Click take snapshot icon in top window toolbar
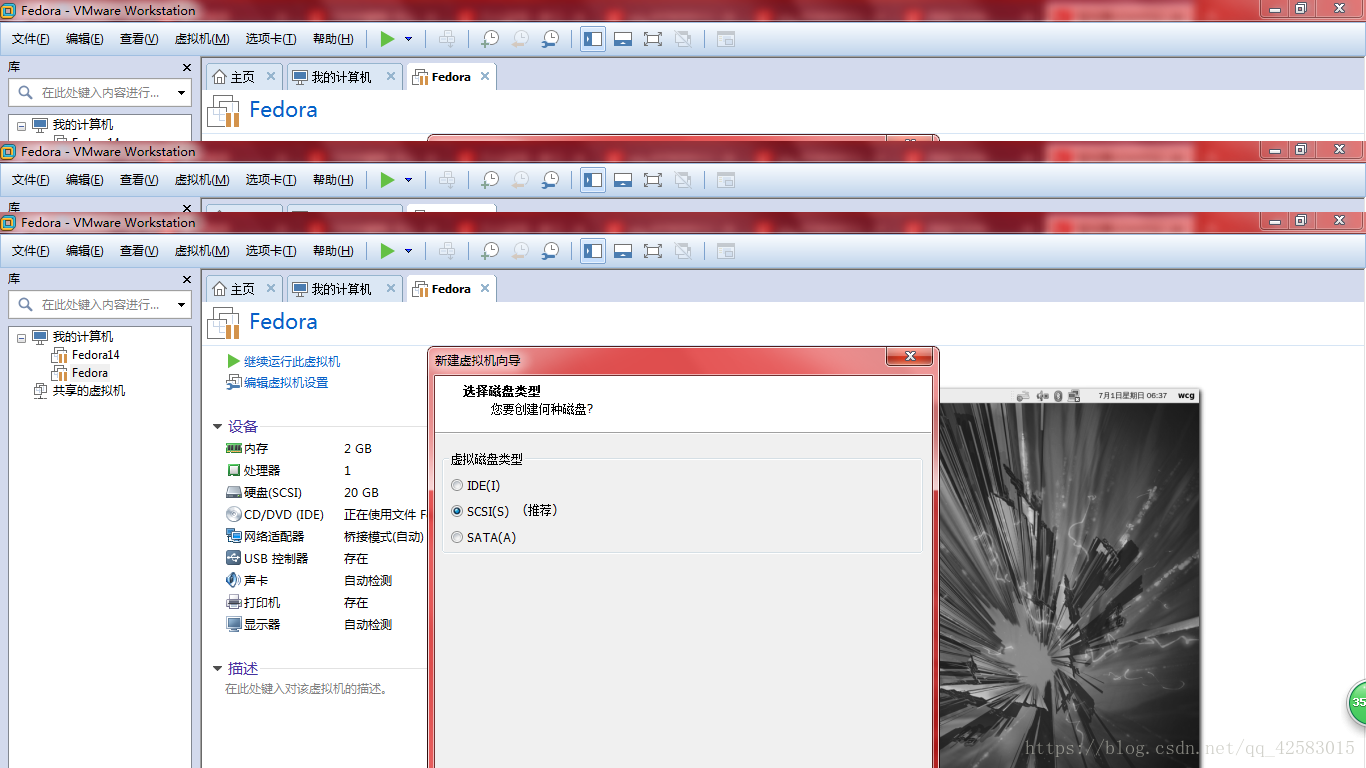 tap(490, 39)
